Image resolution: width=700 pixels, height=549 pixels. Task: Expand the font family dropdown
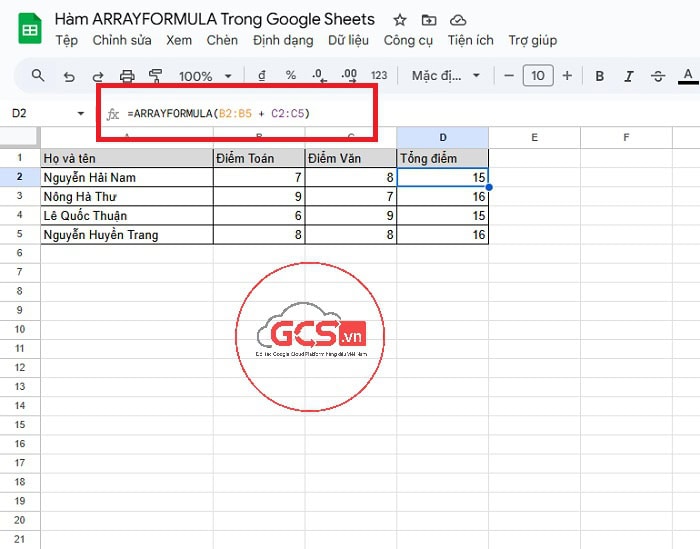click(446, 76)
